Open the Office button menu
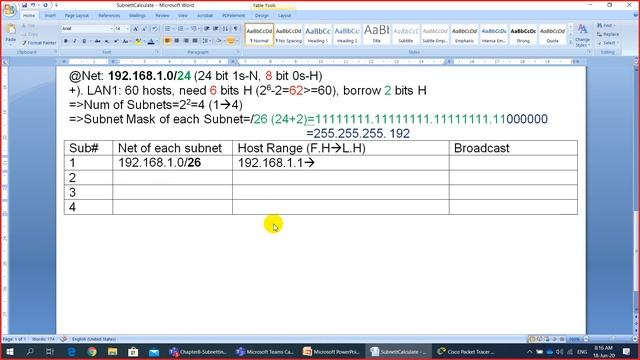This screenshot has width=640, height=360. click(9, 9)
